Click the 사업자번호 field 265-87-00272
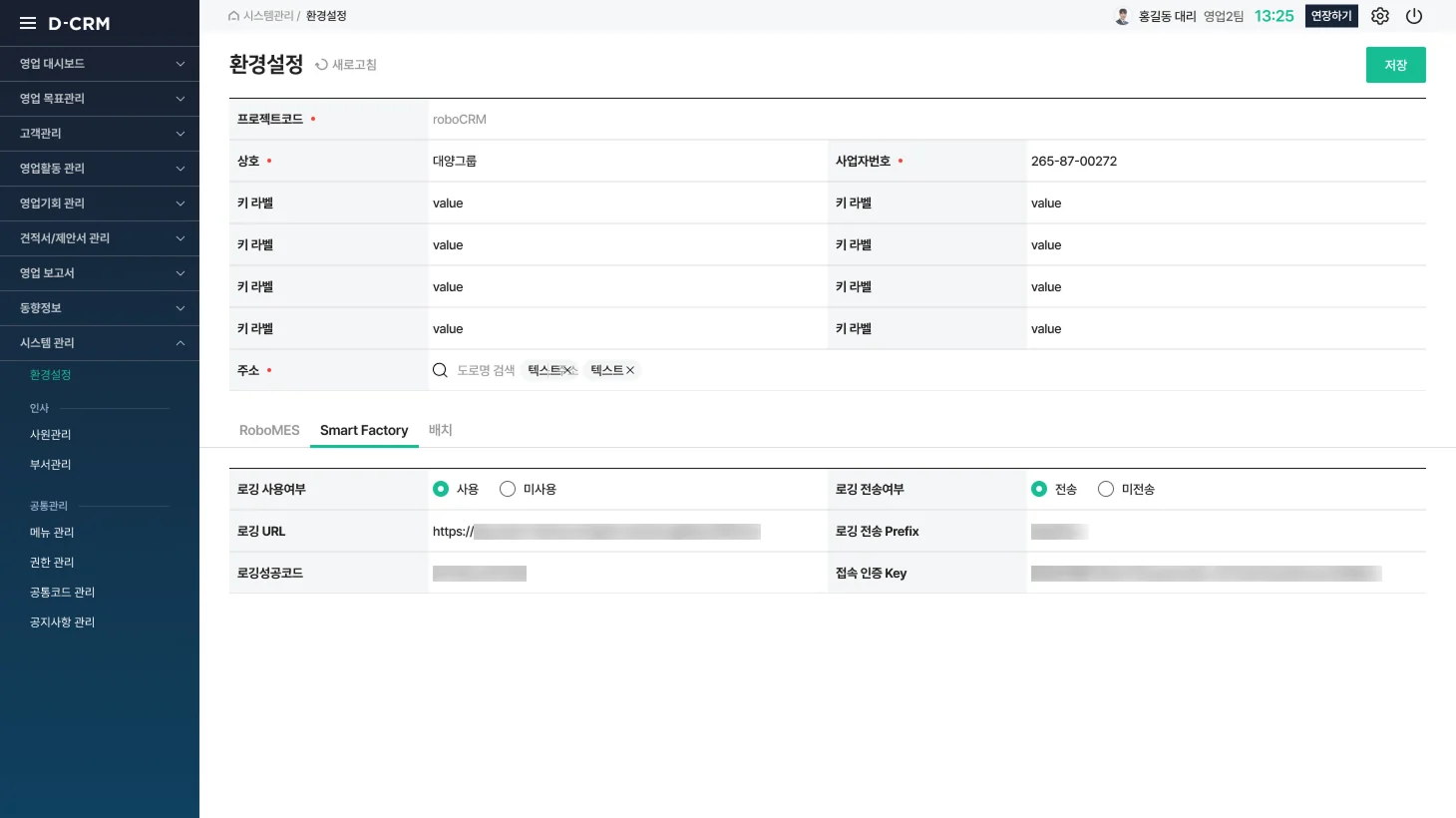The image size is (1456, 818). click(x=1227, y=161)
